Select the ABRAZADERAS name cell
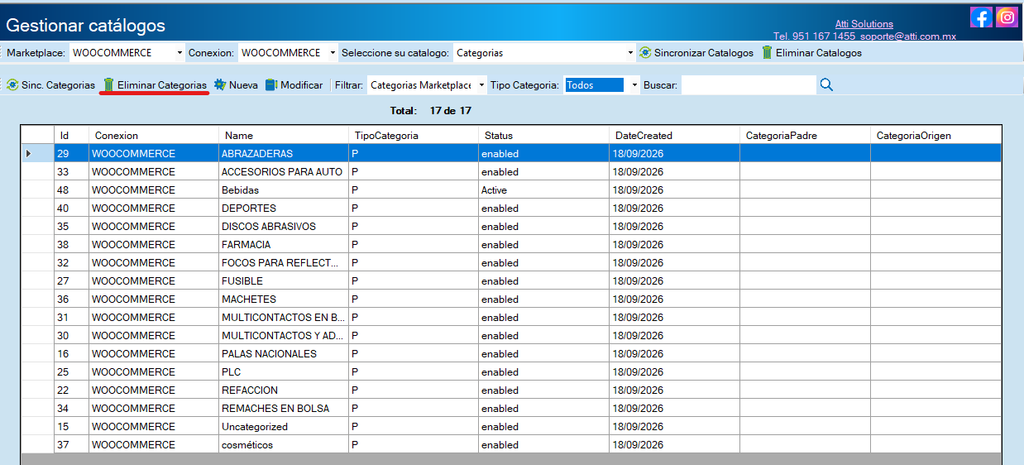The image size is (1024, 465). tap(283, 153)
